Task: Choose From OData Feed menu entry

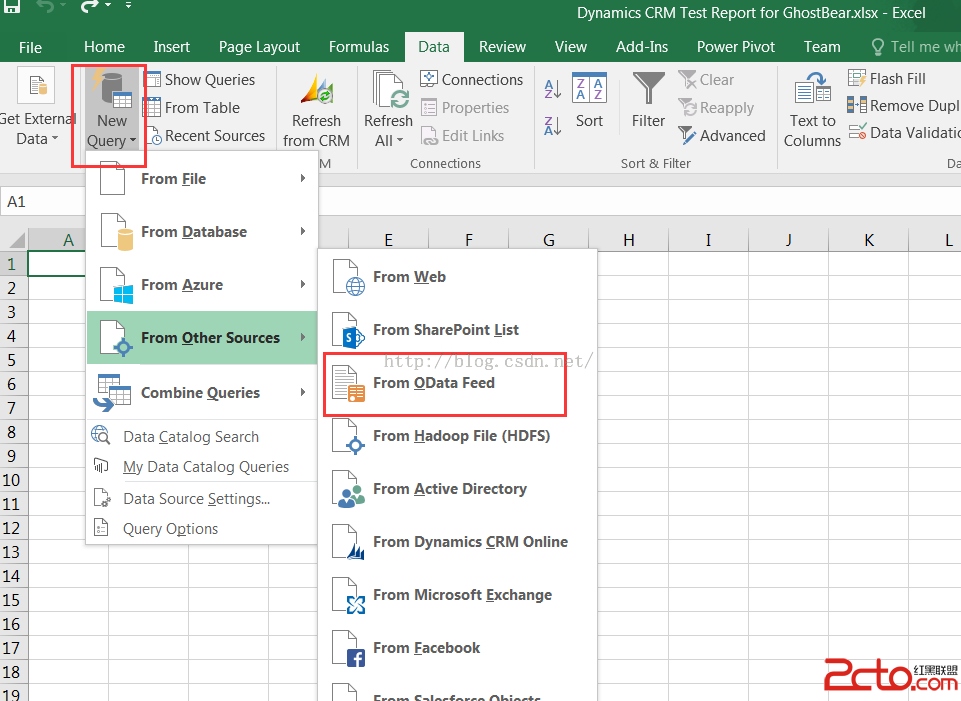Action: (457, 384)
